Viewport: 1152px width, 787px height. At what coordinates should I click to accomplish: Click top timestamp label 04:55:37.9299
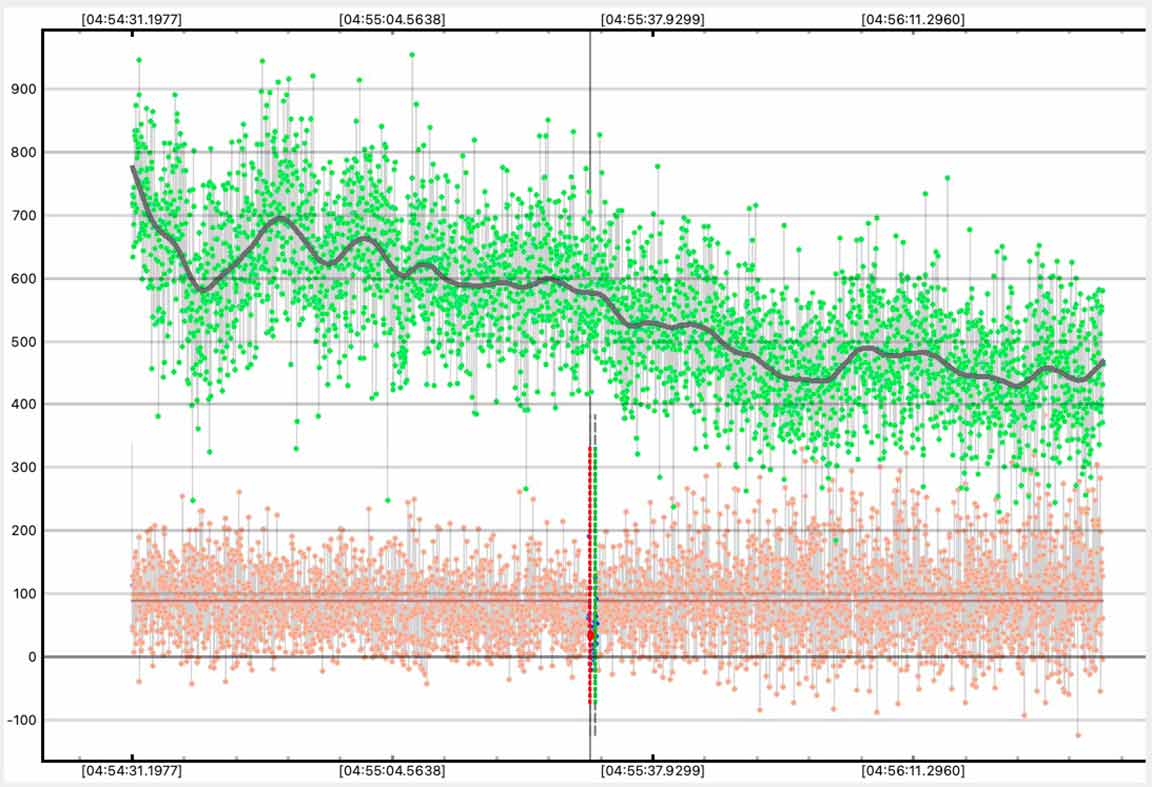[x=652, y=18]
